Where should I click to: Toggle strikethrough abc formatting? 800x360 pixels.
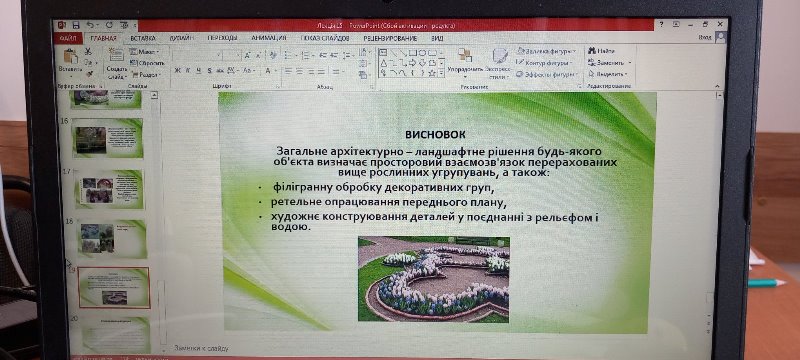220,71
